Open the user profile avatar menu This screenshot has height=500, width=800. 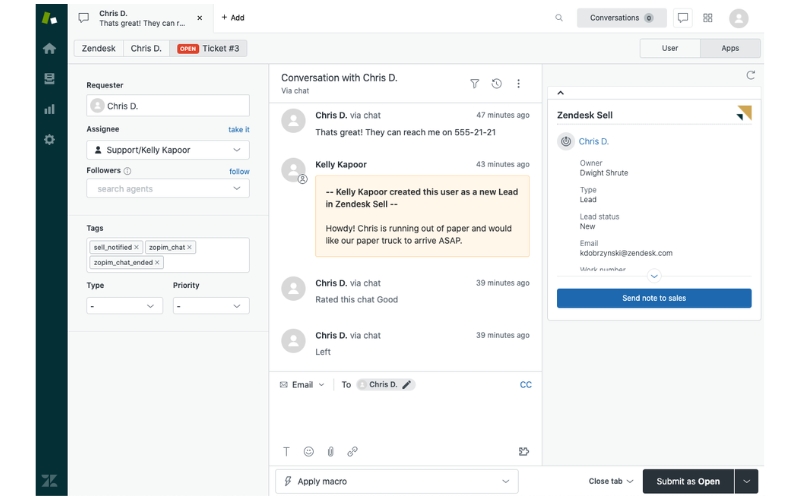click(738, 18)
